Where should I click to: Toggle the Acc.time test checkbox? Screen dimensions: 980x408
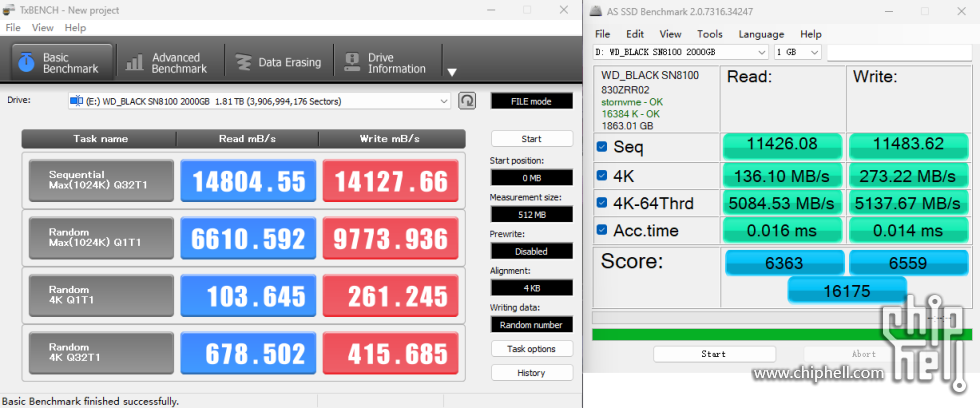(602, 230)
